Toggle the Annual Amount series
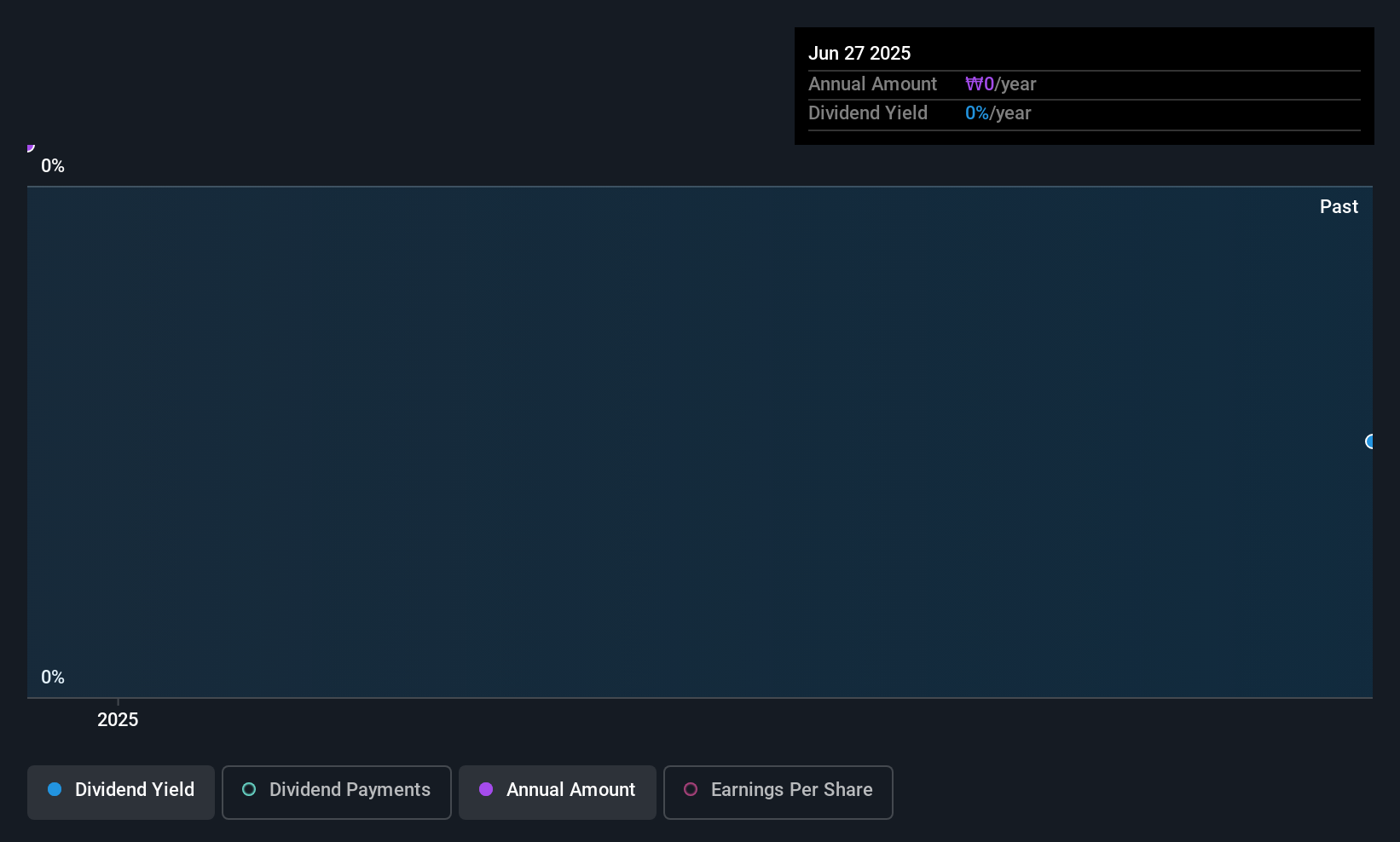 [x=558, y=792]
